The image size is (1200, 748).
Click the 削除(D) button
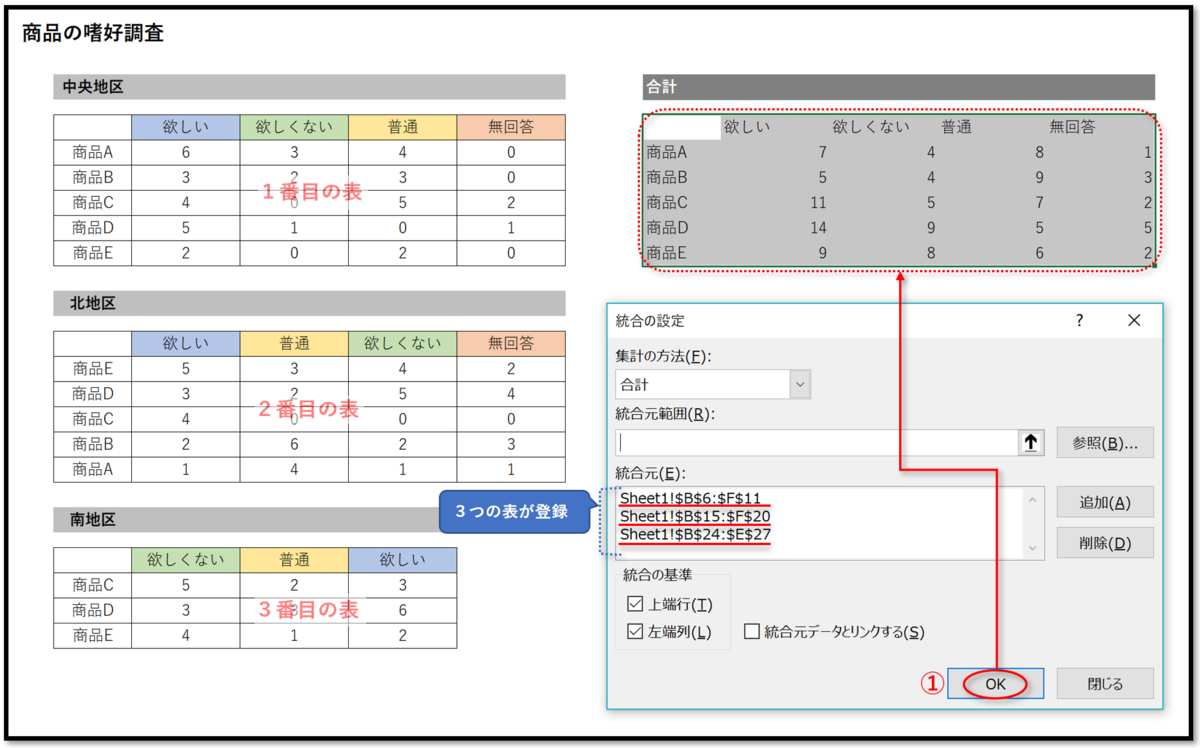click(x=1104, y=542)
